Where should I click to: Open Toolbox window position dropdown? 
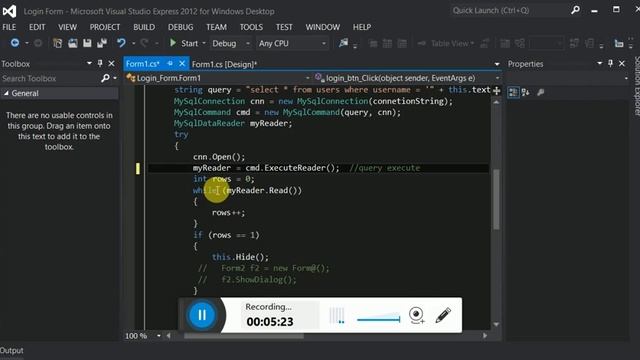(x=89, y=63)
